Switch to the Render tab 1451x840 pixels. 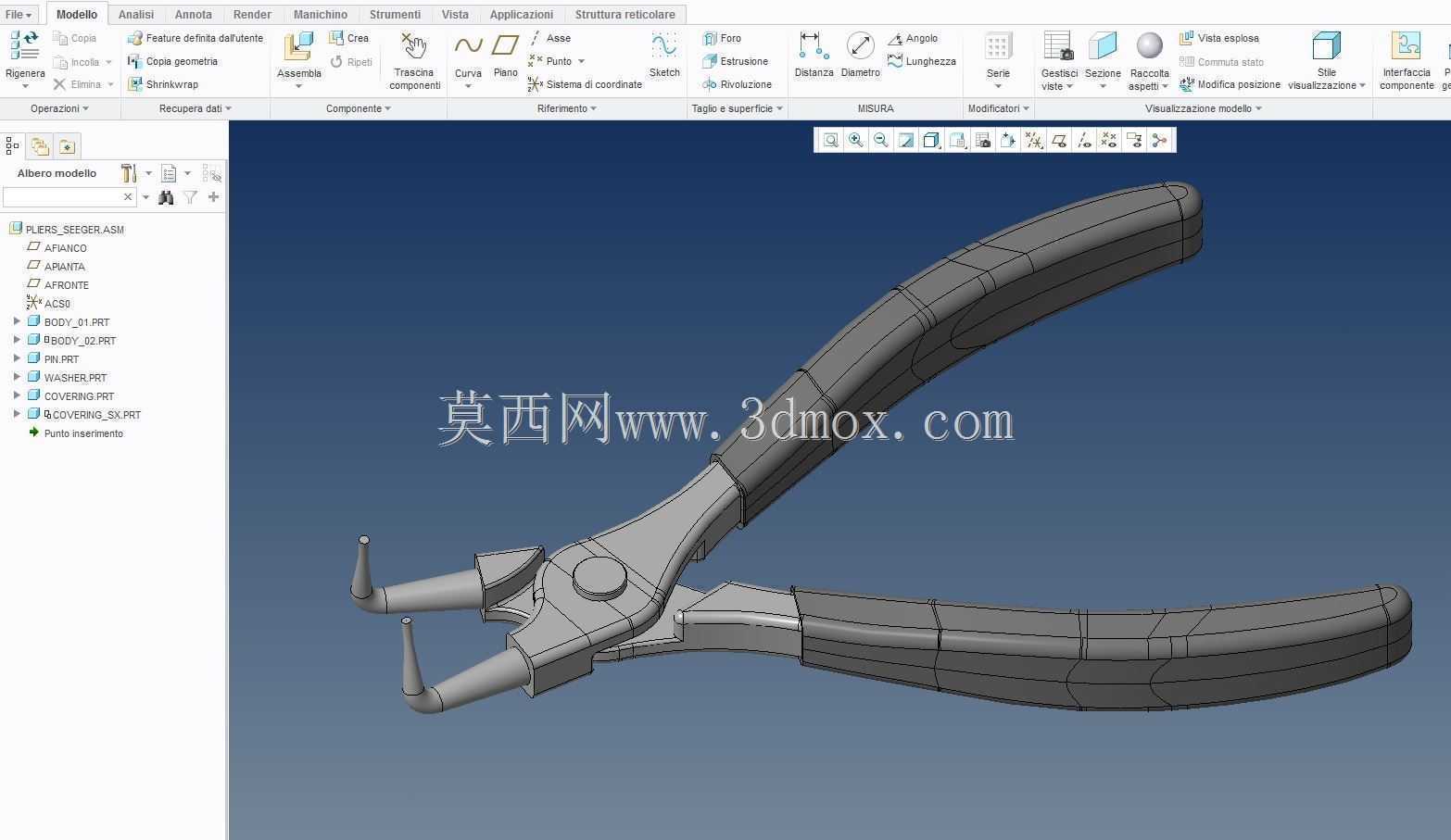[252, 15]
